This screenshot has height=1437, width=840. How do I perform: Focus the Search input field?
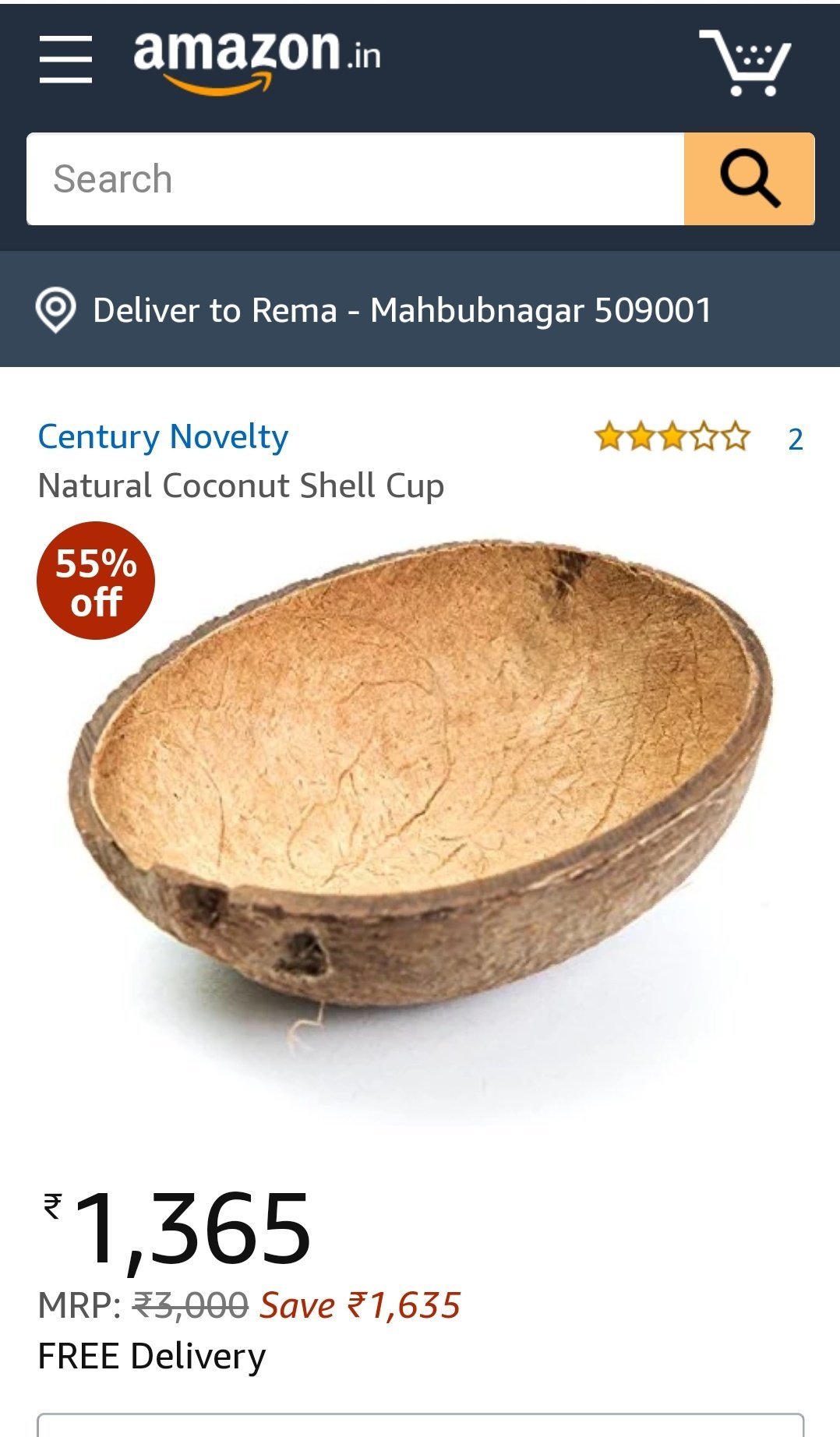(355, 178)
